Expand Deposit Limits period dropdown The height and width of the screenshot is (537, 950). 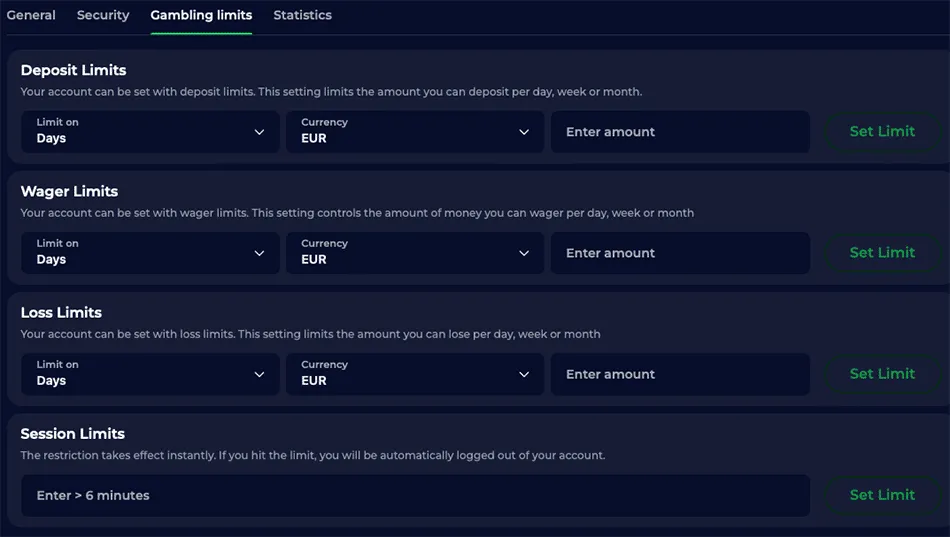click(x=150, y=131)
